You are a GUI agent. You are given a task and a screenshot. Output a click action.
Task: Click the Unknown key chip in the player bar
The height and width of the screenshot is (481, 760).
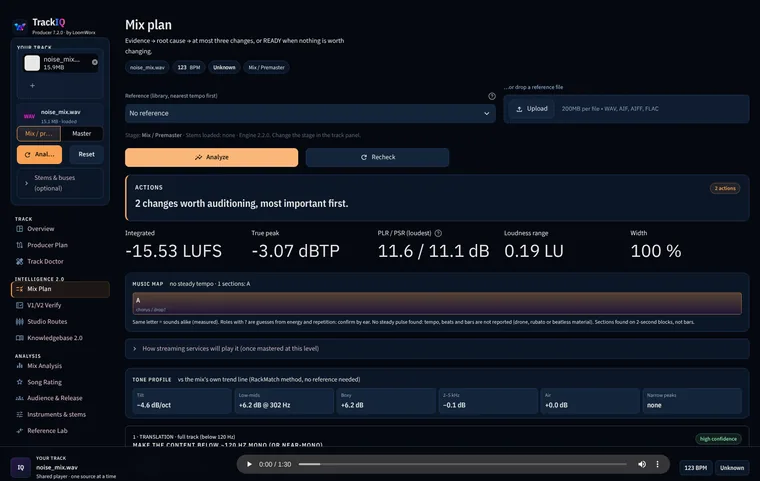click(x=731, y=468)
